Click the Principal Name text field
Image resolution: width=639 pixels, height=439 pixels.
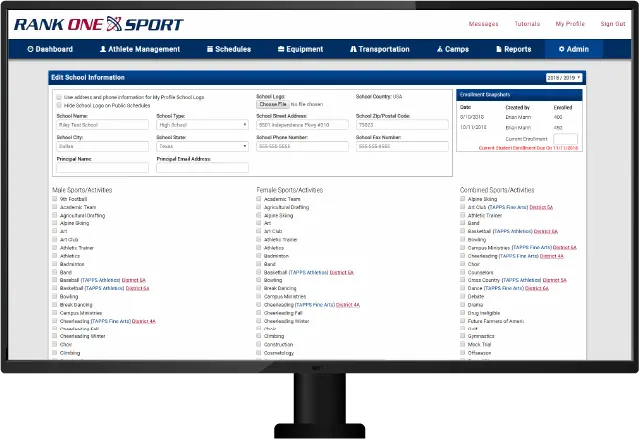(102, 167)
